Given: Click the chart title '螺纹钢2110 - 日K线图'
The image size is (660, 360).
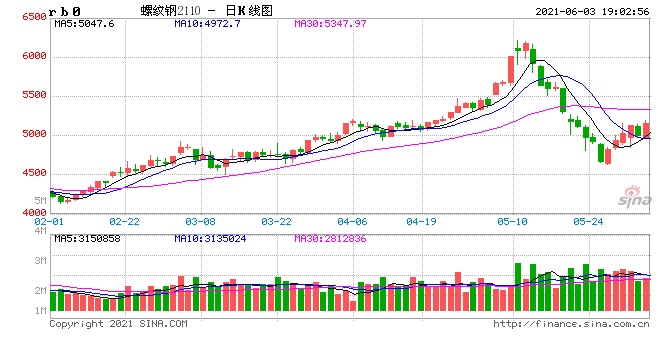Looking at the screenshot, I should pyautogui.click(x=207, y=11).
